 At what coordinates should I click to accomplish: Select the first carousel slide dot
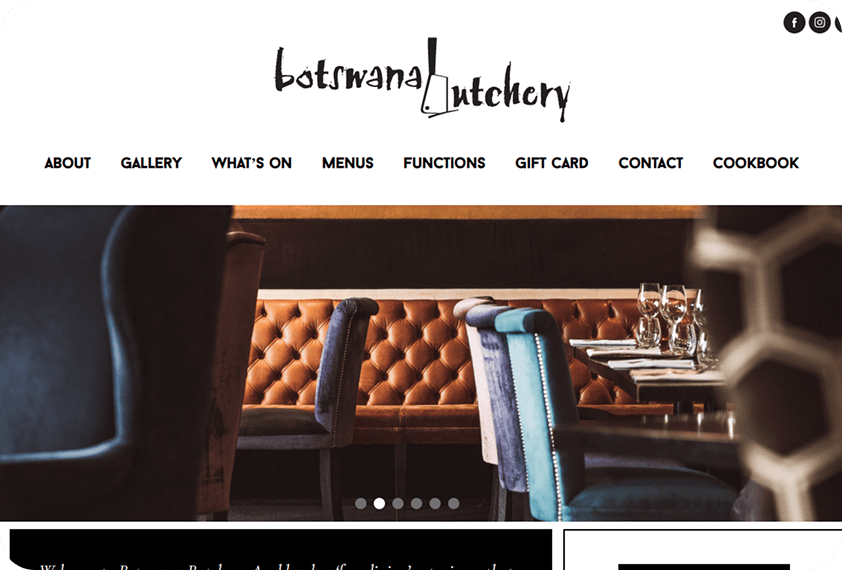361,503
